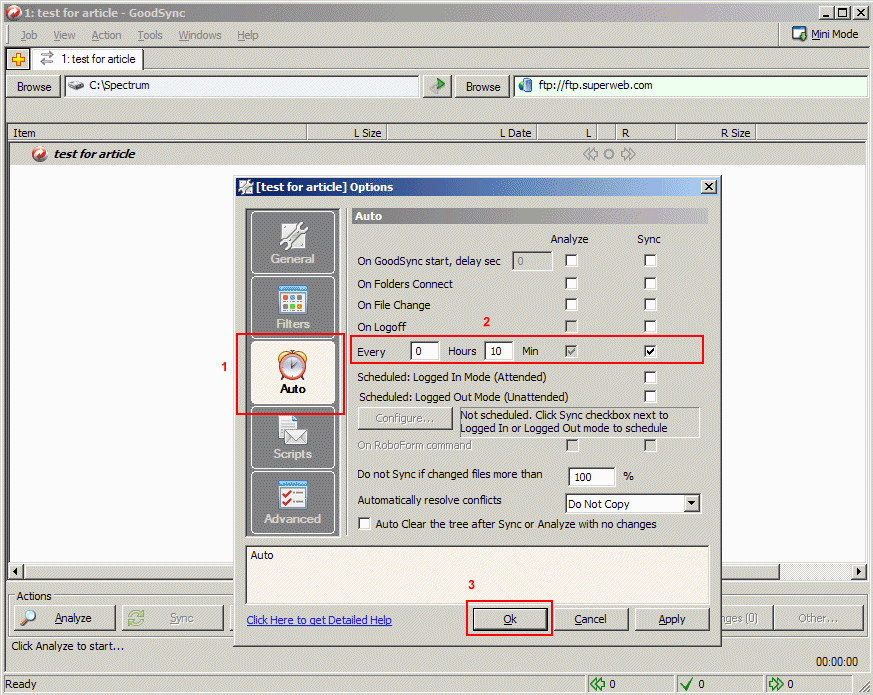Viewport: 873px width, 695px height.
Task: Click the L Size column header
Action: (347, 133)
